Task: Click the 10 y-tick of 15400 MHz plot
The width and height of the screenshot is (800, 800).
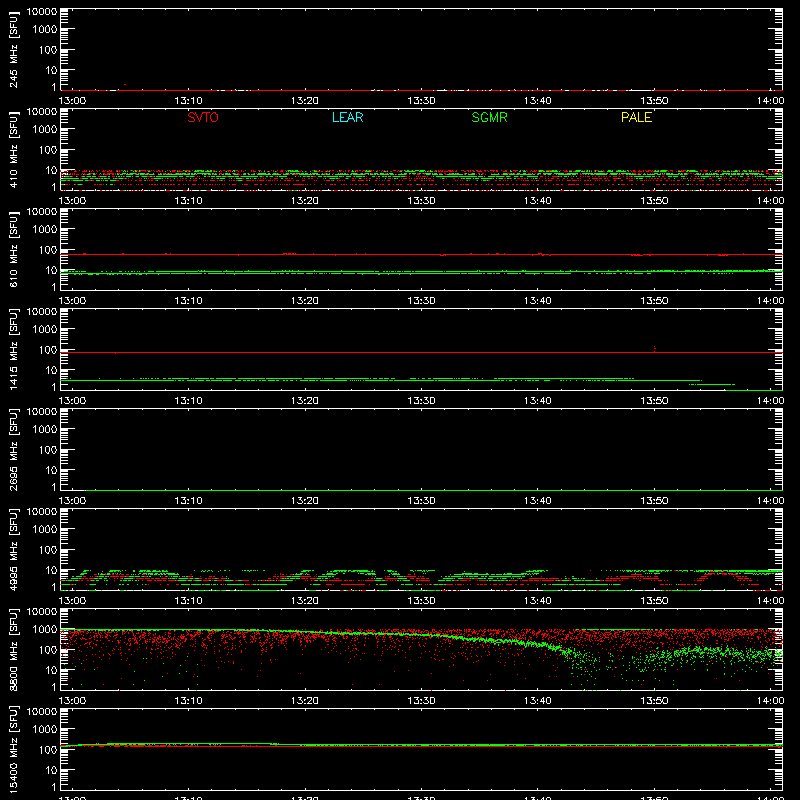Action: [52, 770]
